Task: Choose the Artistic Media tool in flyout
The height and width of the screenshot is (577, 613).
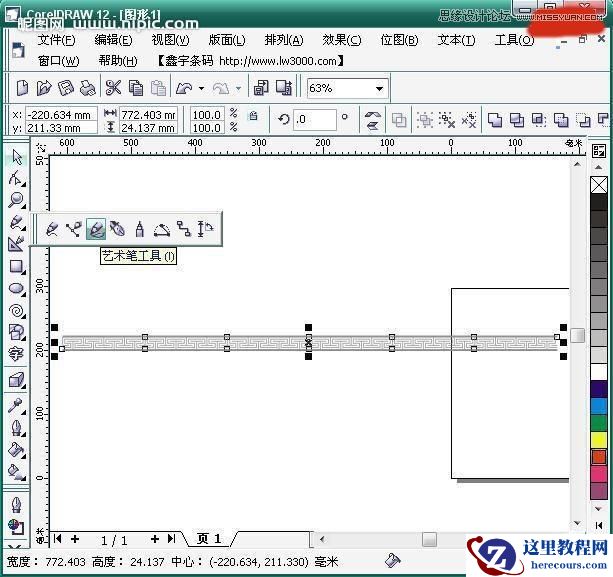Action: coord(96,229)
